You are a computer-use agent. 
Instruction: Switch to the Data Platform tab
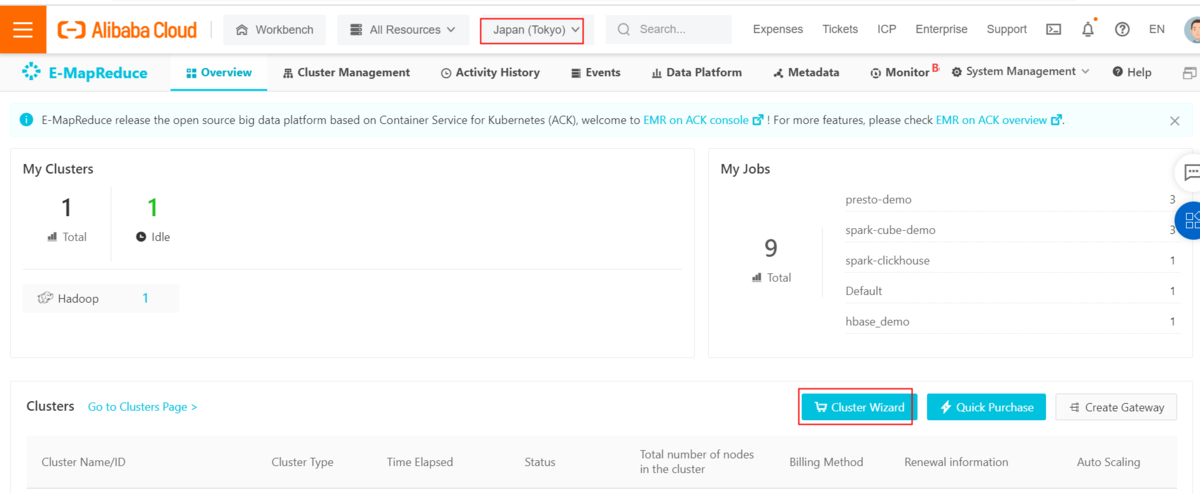697,73
